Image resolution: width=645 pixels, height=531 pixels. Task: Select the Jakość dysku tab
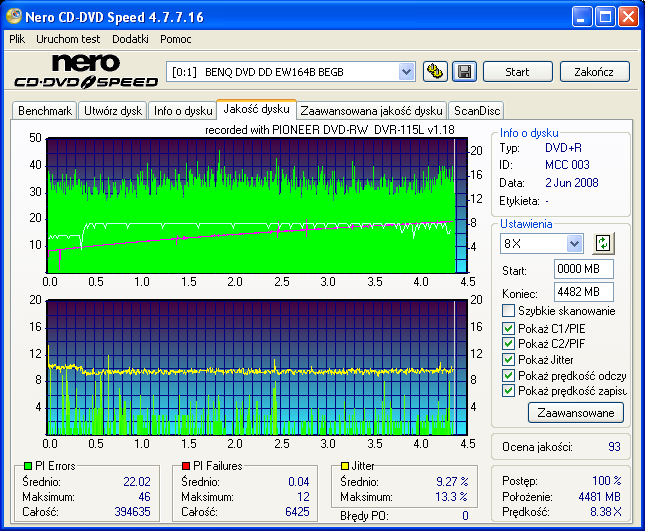click(x=256, y=109)
